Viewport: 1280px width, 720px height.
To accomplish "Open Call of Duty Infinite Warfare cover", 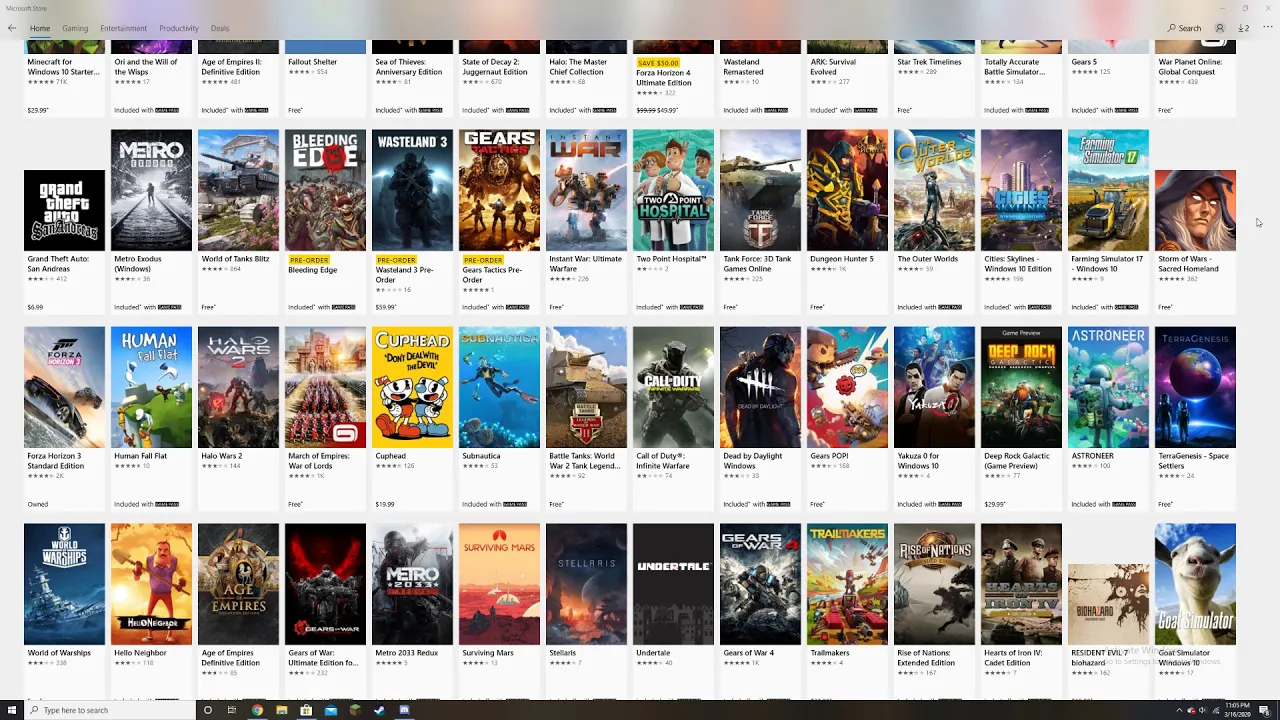I will pos(673,387).
